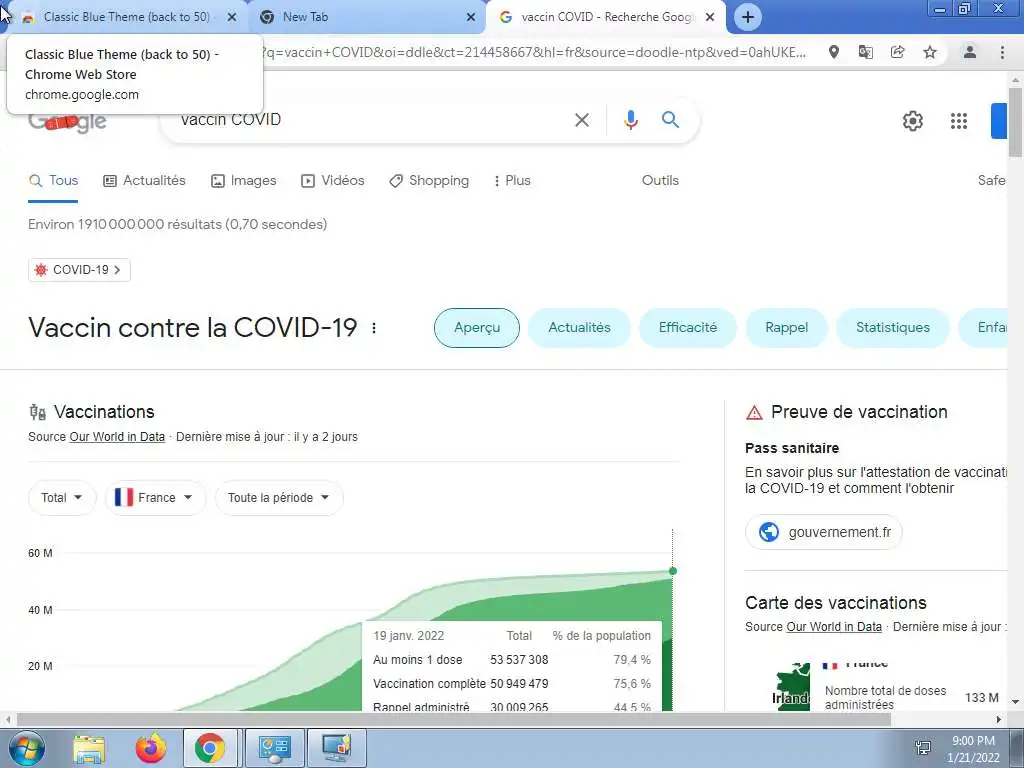Start voice search with microphone icon
This screenshot has width=1024, height=768.
coord(630,120)
